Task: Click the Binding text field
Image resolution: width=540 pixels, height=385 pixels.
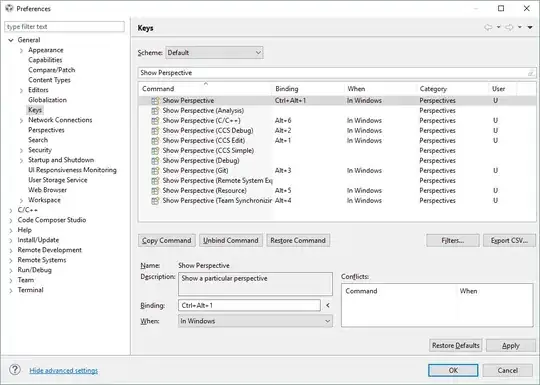Action: click(249, 305)
